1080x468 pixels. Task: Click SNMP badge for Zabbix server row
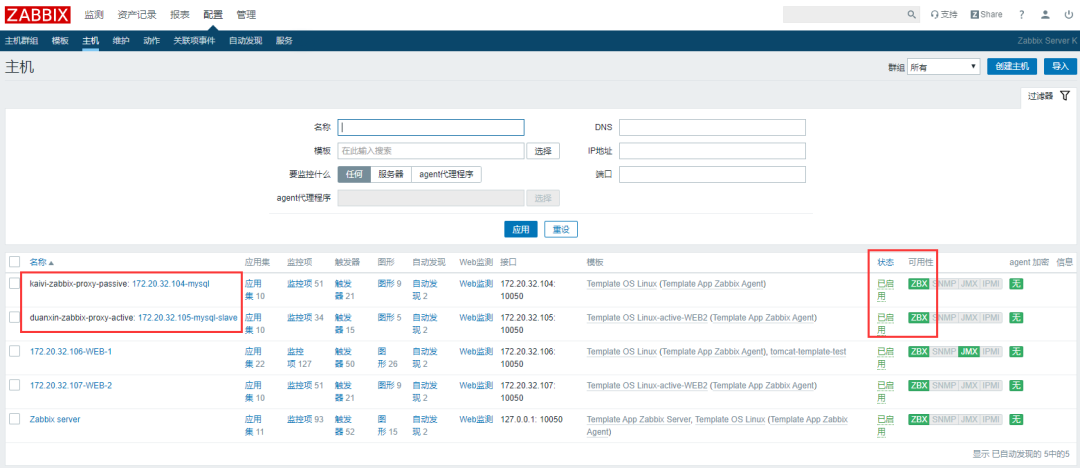[x=943, y=419]
